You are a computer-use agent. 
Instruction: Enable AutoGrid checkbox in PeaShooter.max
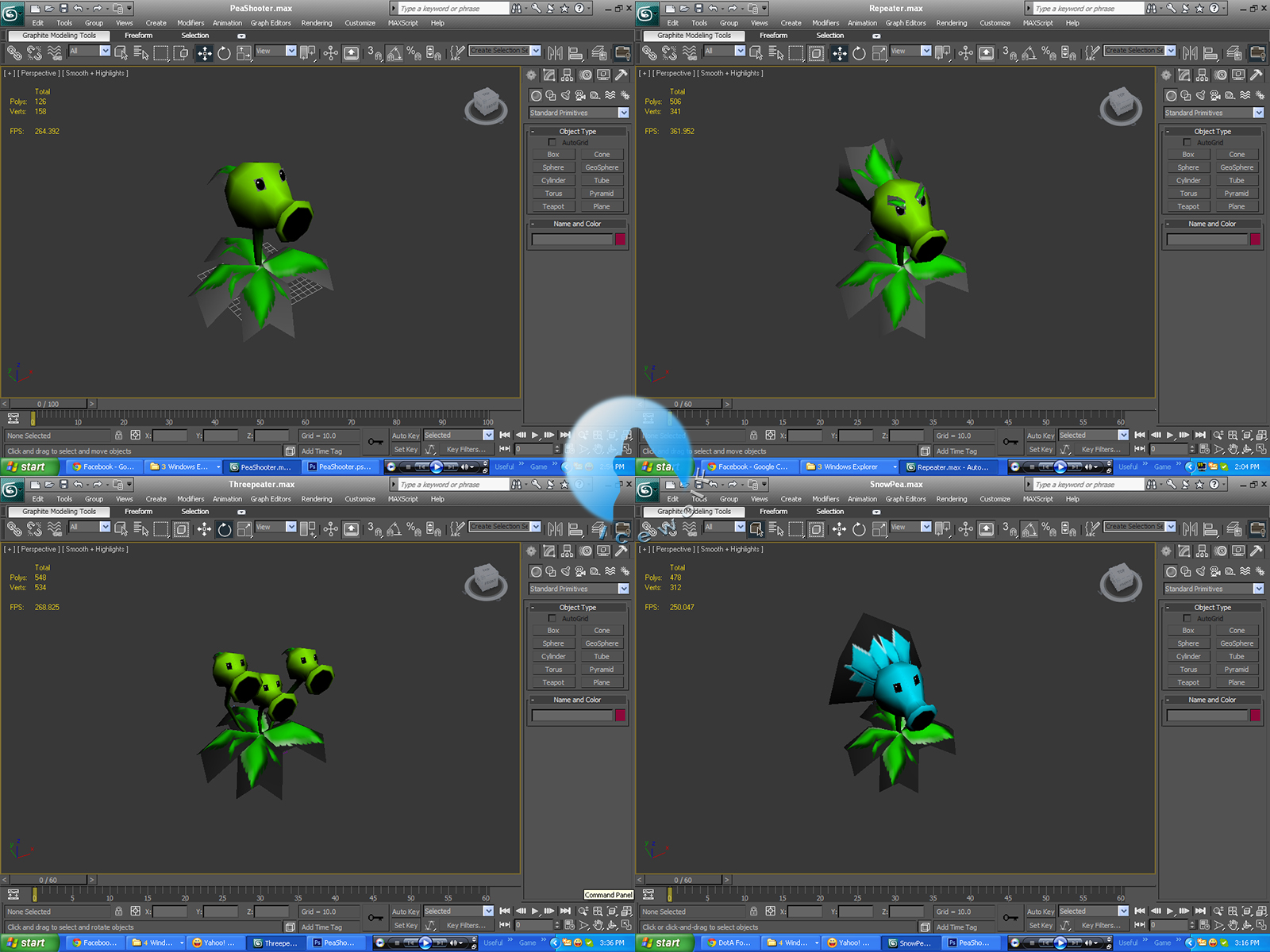click(x=552, y=143)
